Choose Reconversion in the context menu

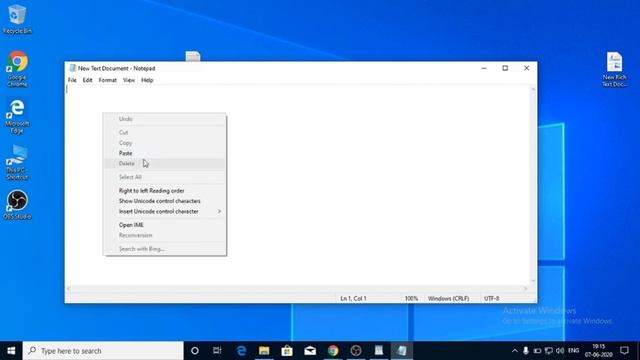[x=164, y=235]
